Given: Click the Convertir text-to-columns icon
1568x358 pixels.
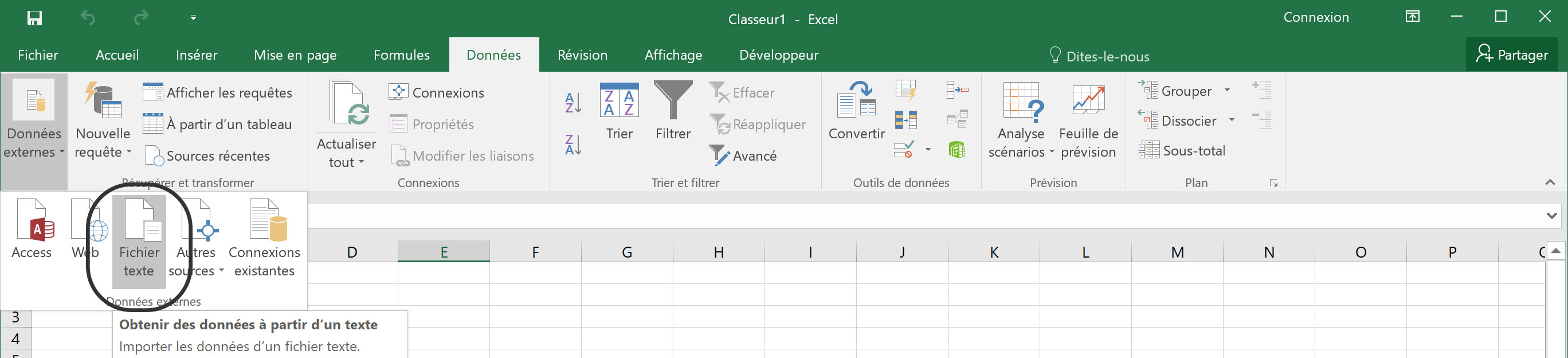Looking at the screenshot, I should pos(856,111).
